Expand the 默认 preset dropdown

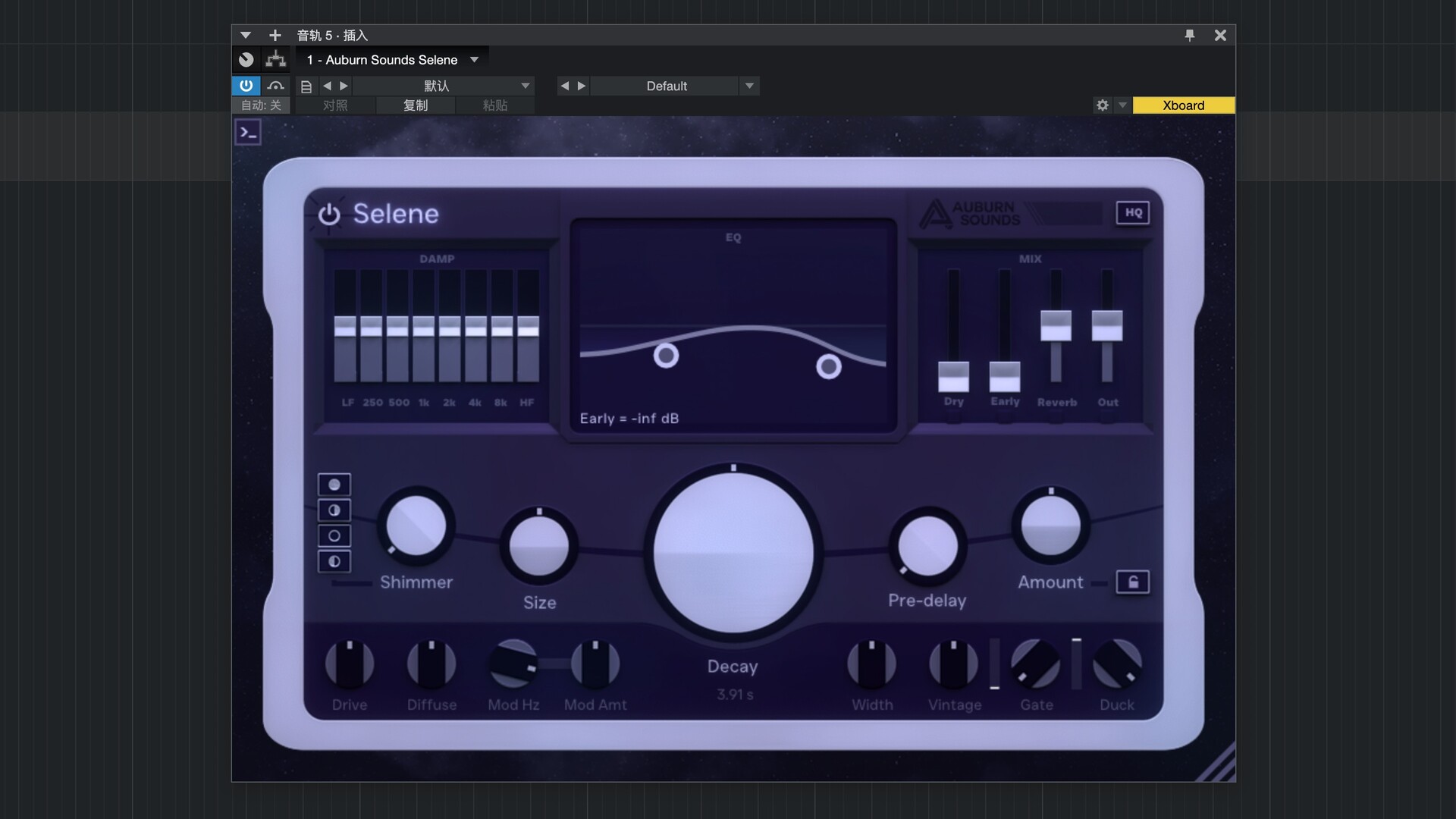pos(525,86)
